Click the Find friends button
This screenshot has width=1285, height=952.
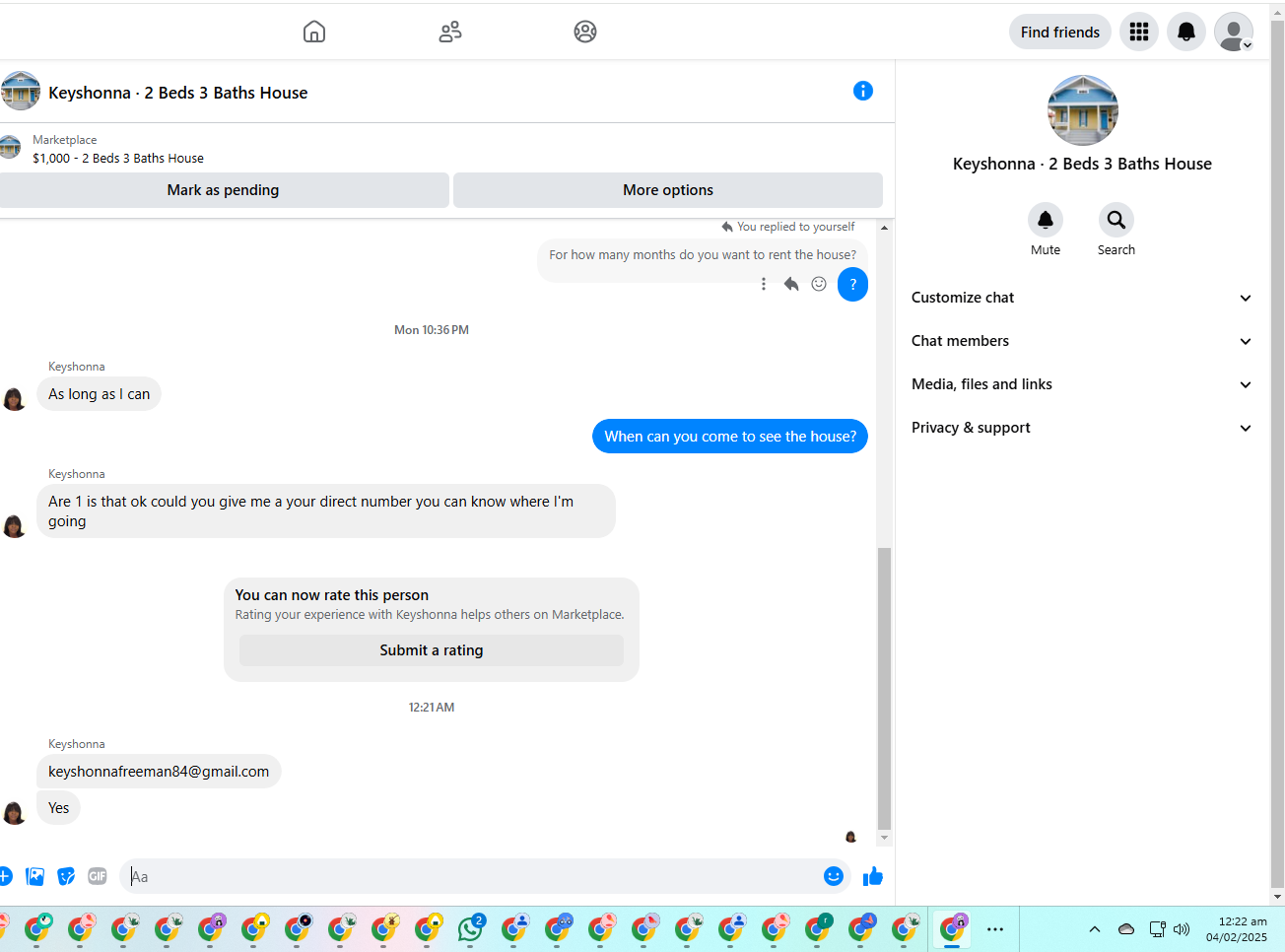click(1060, 32)
